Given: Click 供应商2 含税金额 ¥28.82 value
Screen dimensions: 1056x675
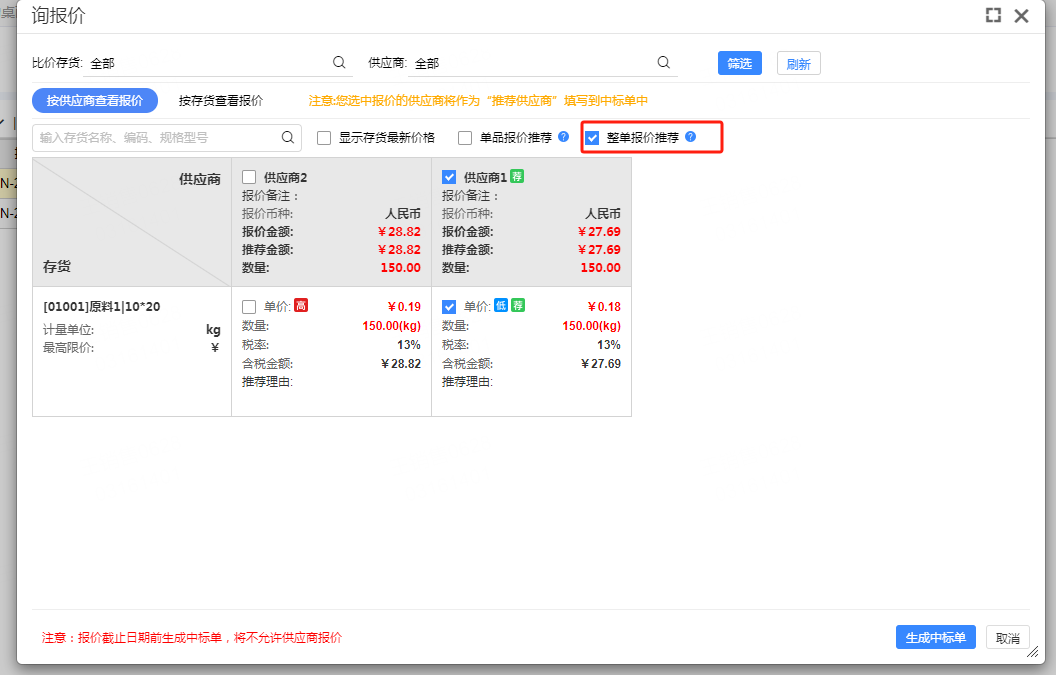Looking at the screenshot, I should tap(401, 364).
